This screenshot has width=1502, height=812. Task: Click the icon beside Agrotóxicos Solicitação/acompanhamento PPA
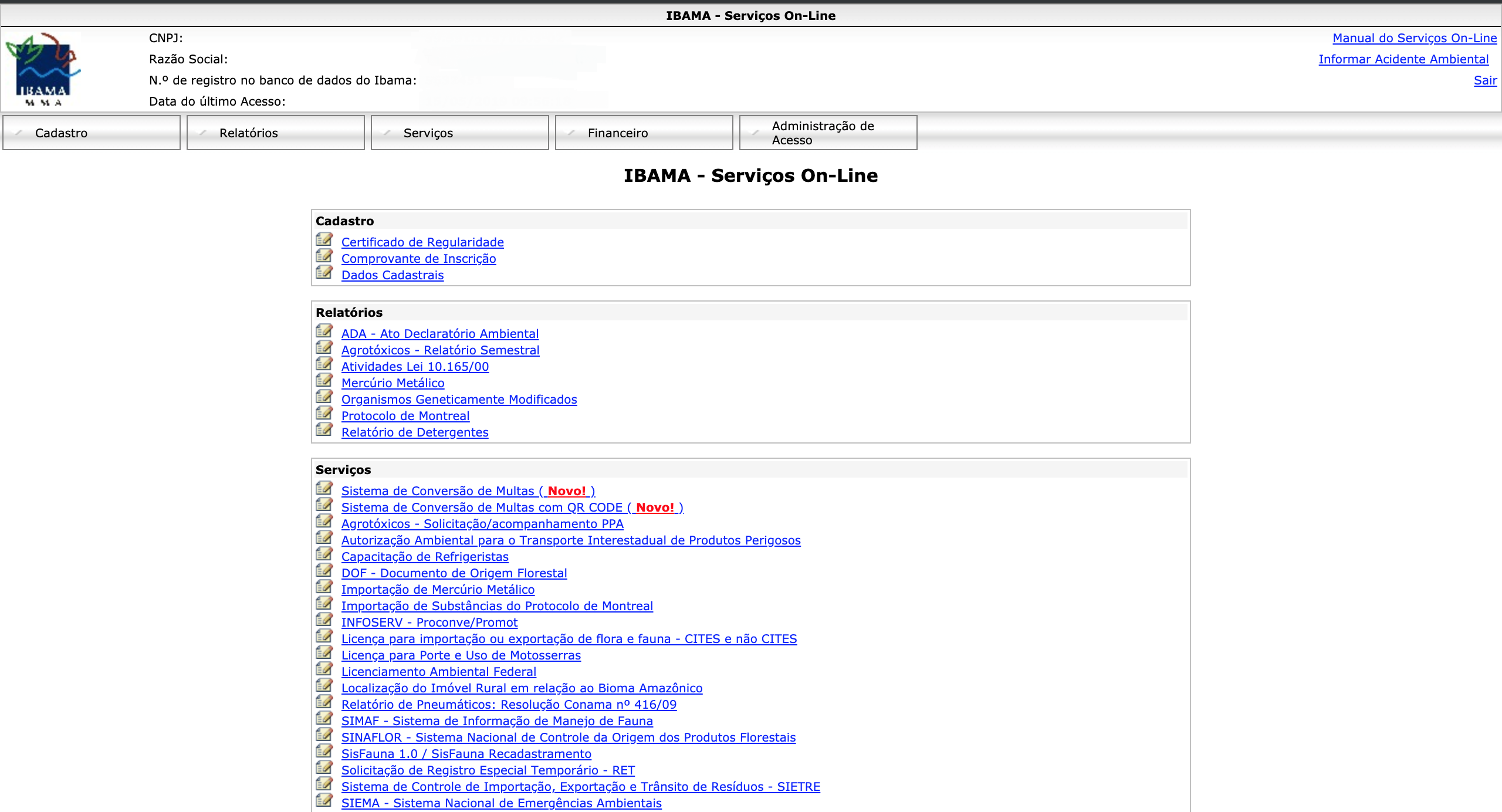pyautogui.click(x=324, y=521)
